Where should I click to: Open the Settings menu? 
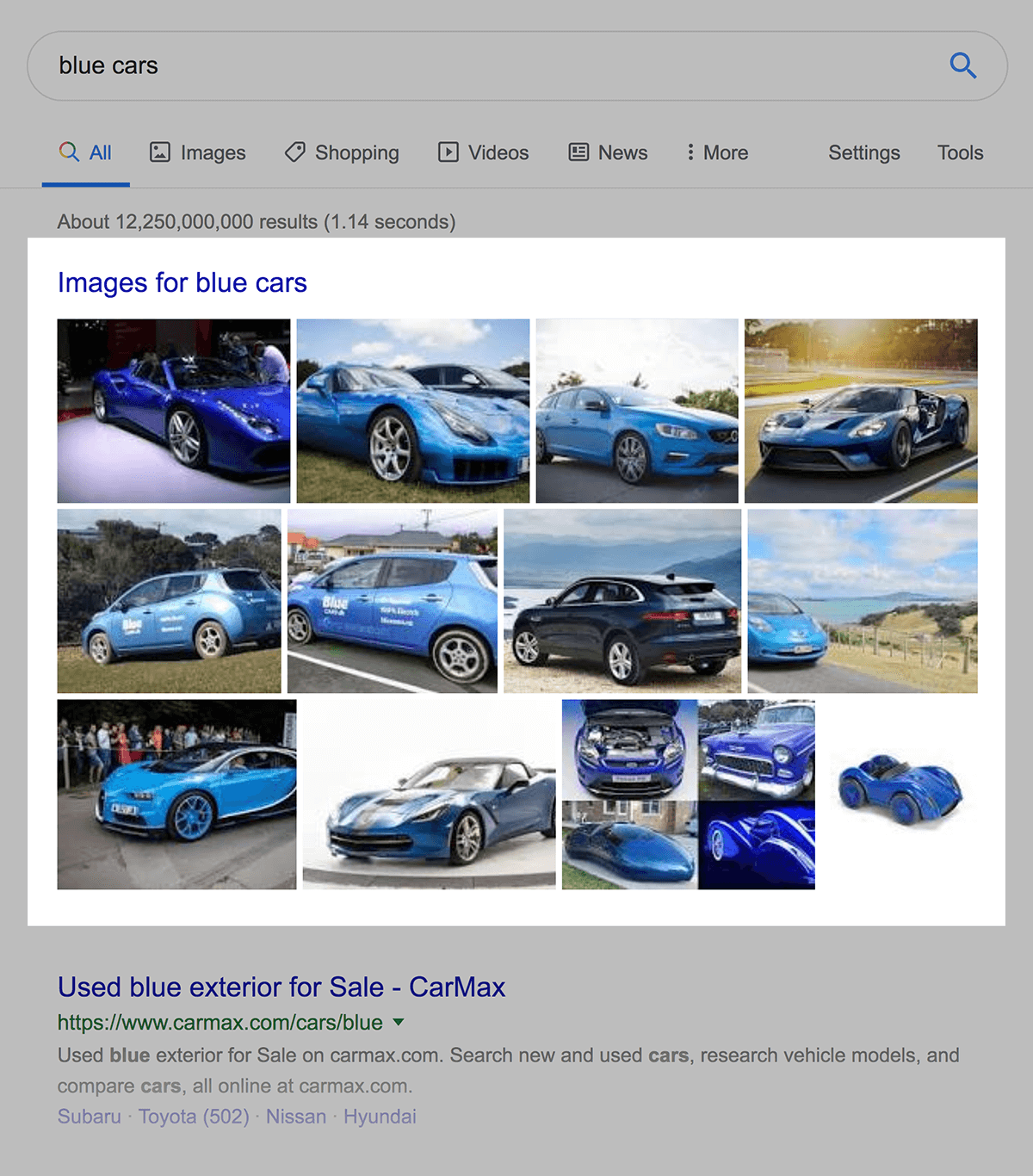pyautogui.click(x=863, y=152)
